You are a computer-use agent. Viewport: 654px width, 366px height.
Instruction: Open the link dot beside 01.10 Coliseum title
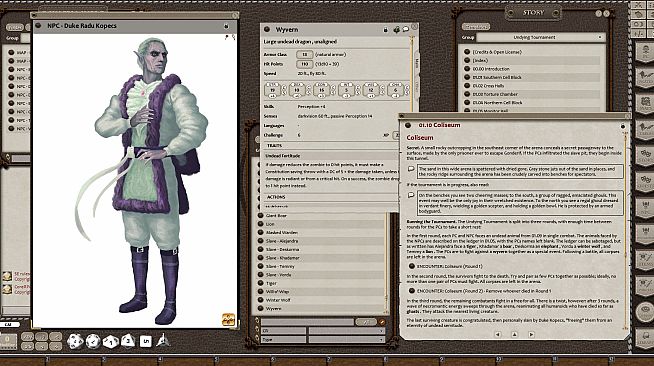[x=408, y=125]
